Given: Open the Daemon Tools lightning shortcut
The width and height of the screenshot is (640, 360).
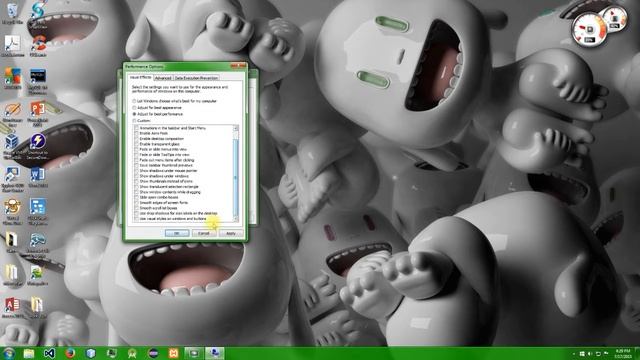Looking at the screenshot, I should coord(38,146).
